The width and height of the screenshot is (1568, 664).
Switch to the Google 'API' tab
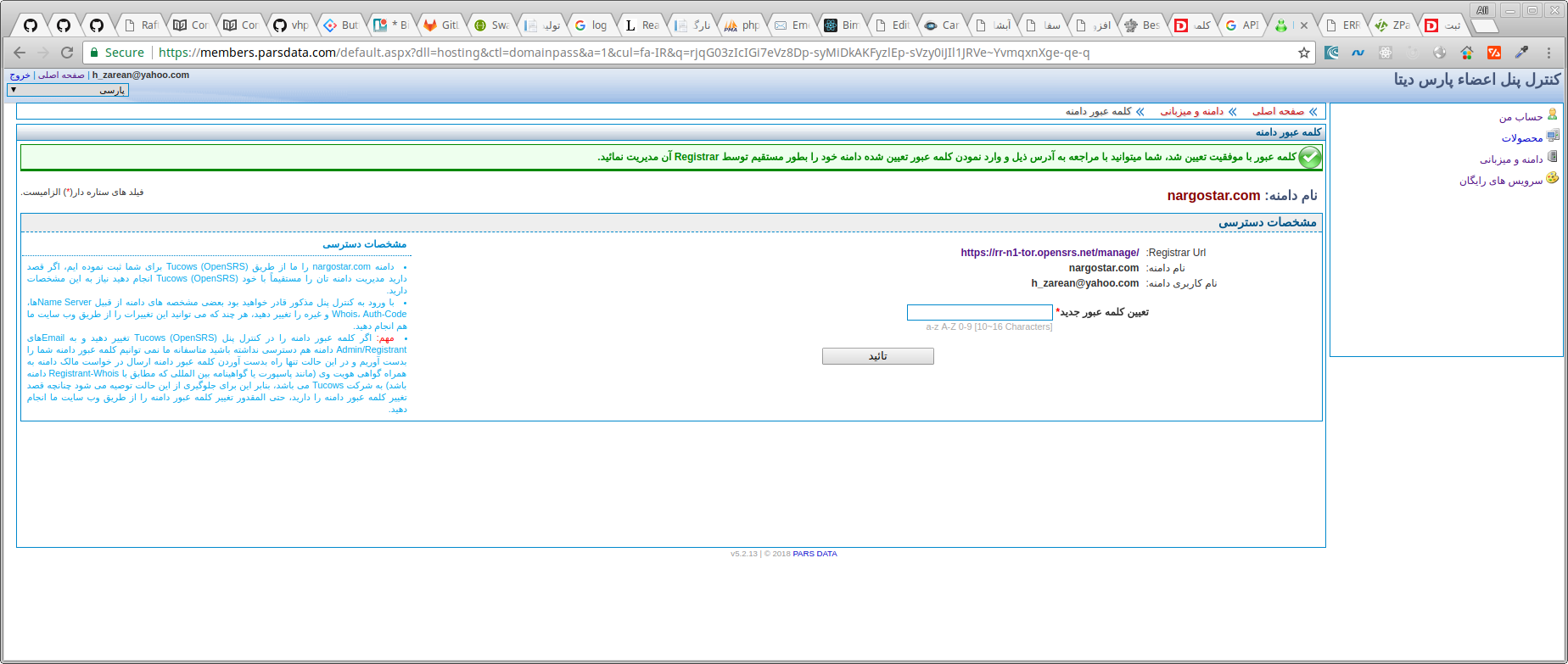click(x=1241, y=25)
